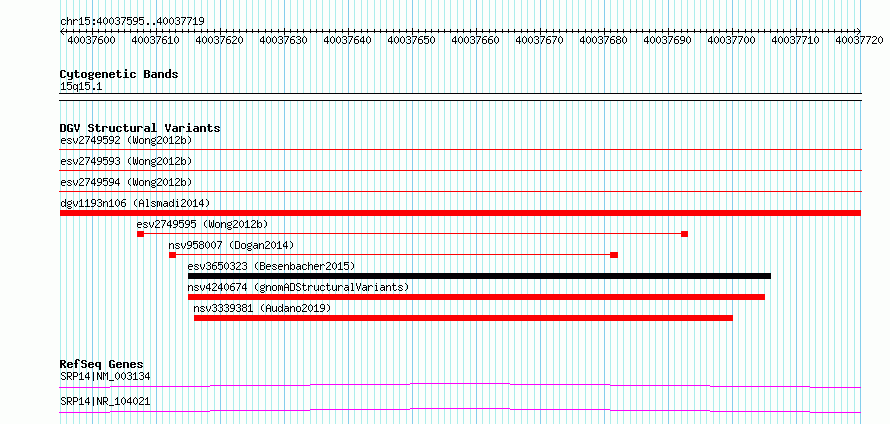
Task: Open variant nsv4240674 (gnomADStructuralVariants) label
Action: click(299, 287)
